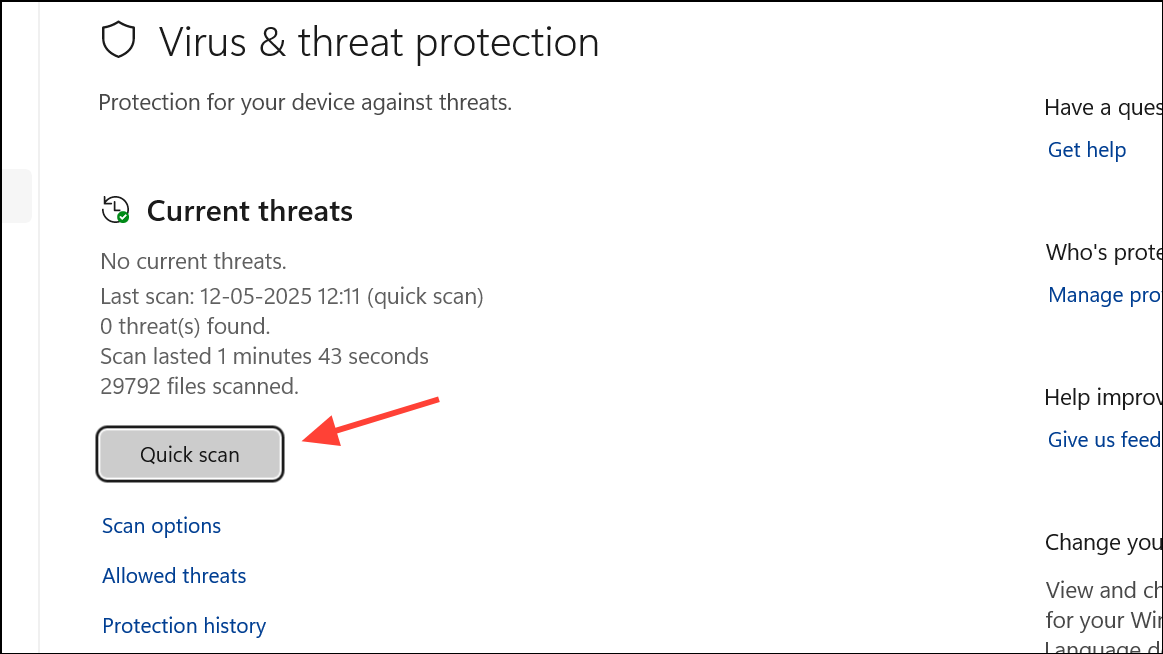Click the Last scan date line

291,297
